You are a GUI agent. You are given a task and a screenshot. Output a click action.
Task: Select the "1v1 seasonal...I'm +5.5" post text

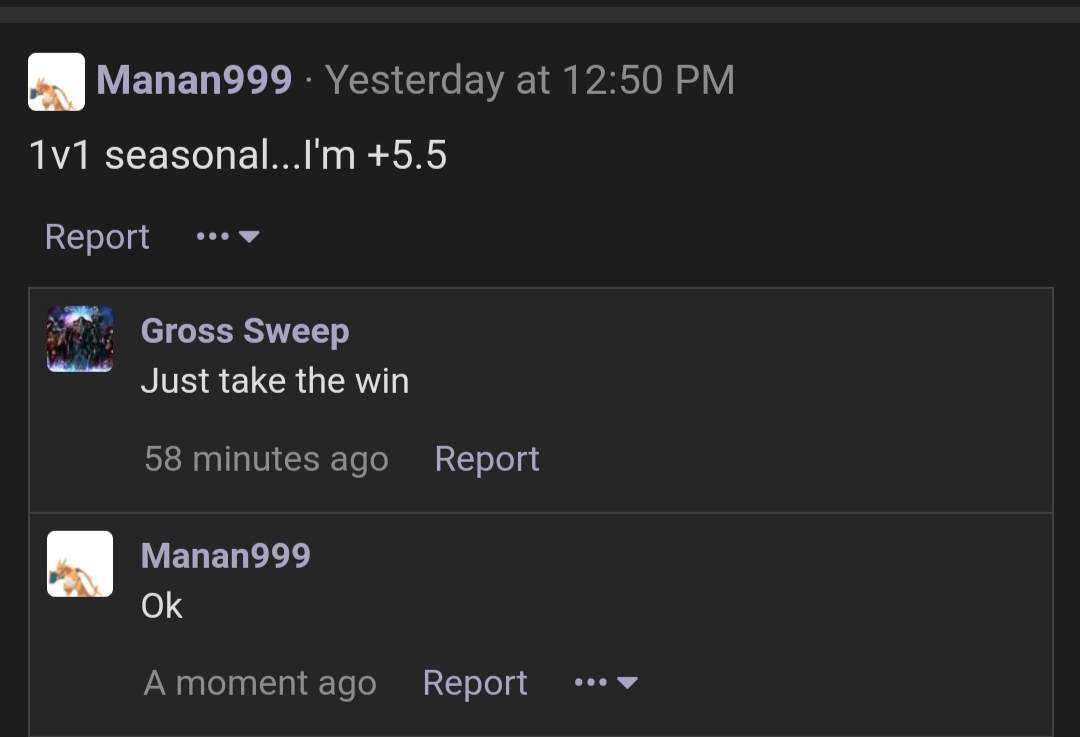[238, 155]
